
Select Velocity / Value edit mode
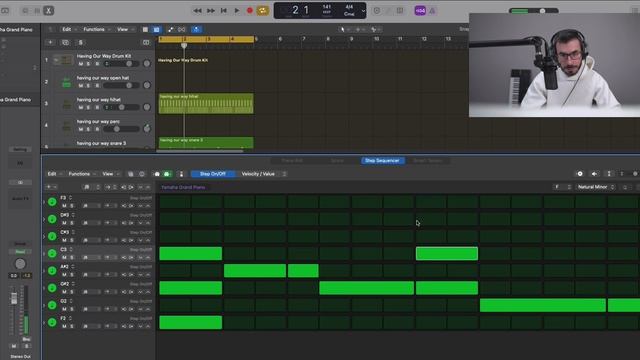coord(258,174)
